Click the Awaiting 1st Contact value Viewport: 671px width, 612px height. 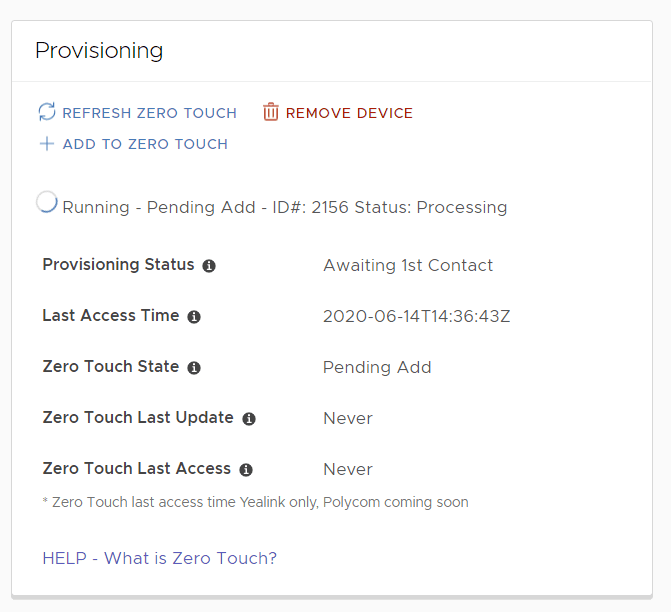pyautogui.click(x=408, y=266)
